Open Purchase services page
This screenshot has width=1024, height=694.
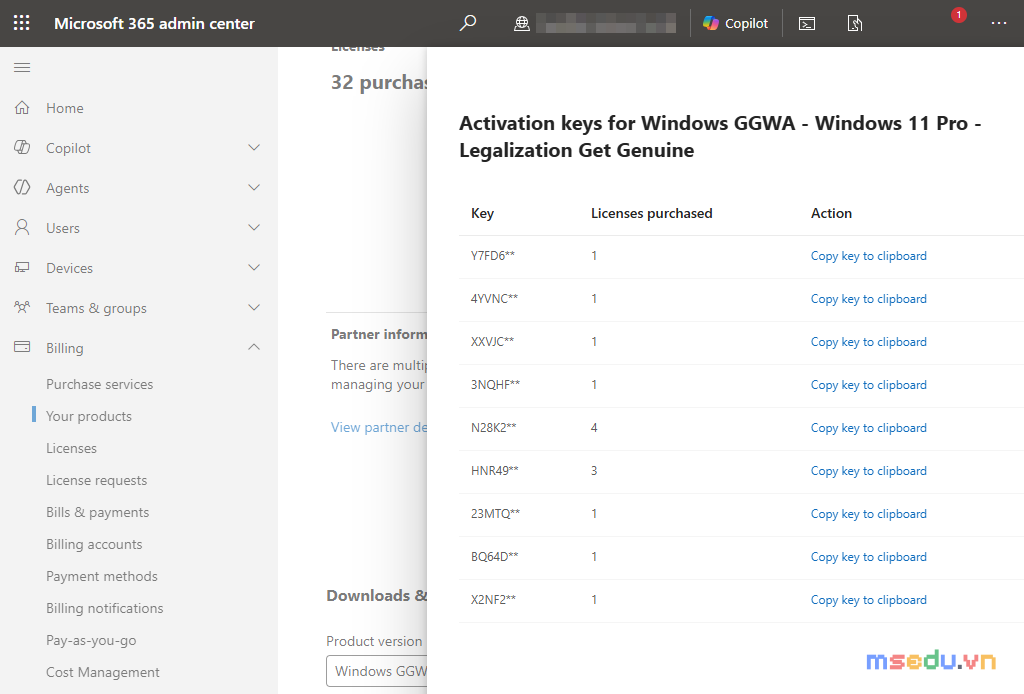(99, 385)
